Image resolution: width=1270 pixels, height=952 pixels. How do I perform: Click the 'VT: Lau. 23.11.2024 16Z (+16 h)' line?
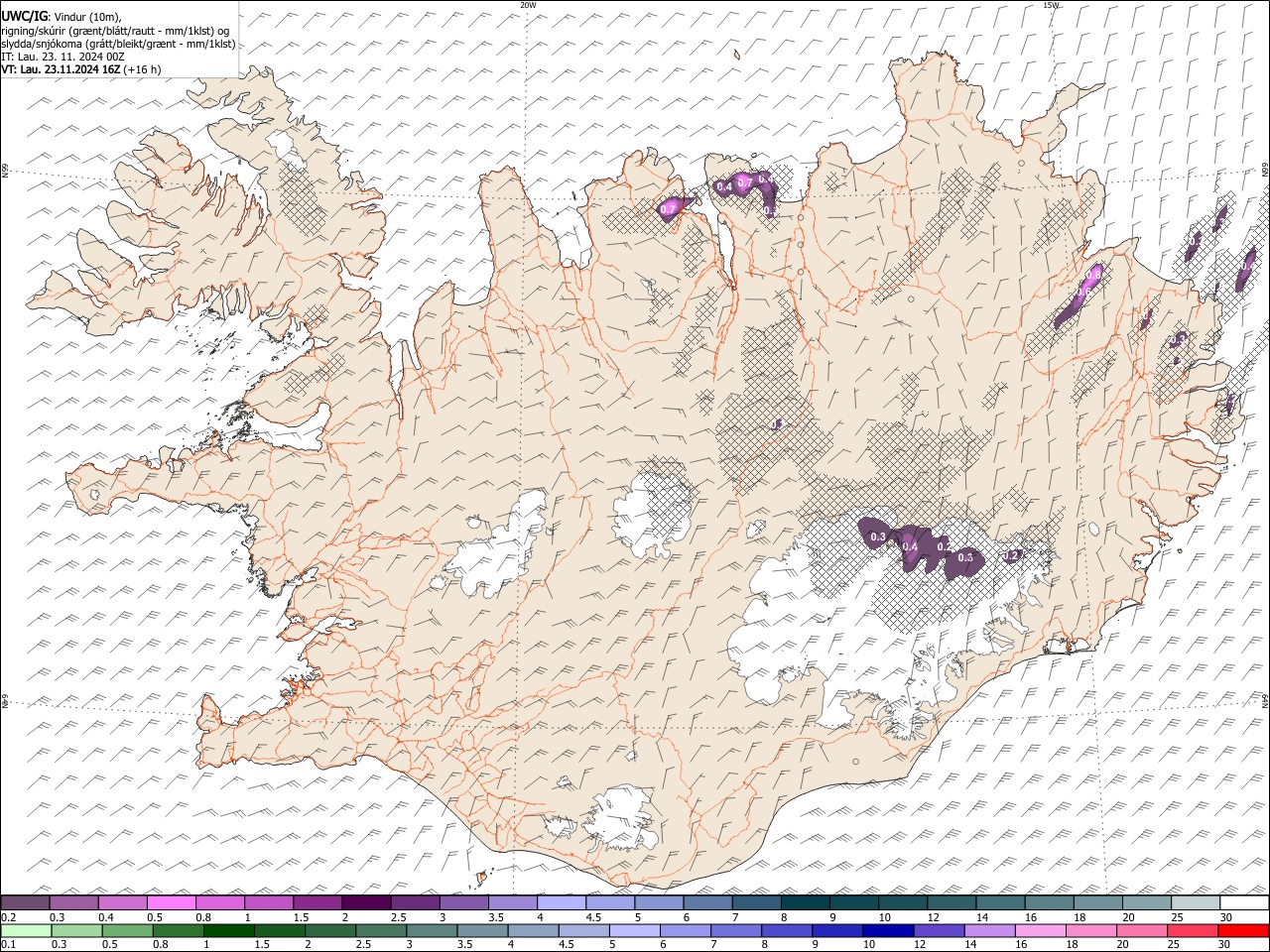[81, 69]
